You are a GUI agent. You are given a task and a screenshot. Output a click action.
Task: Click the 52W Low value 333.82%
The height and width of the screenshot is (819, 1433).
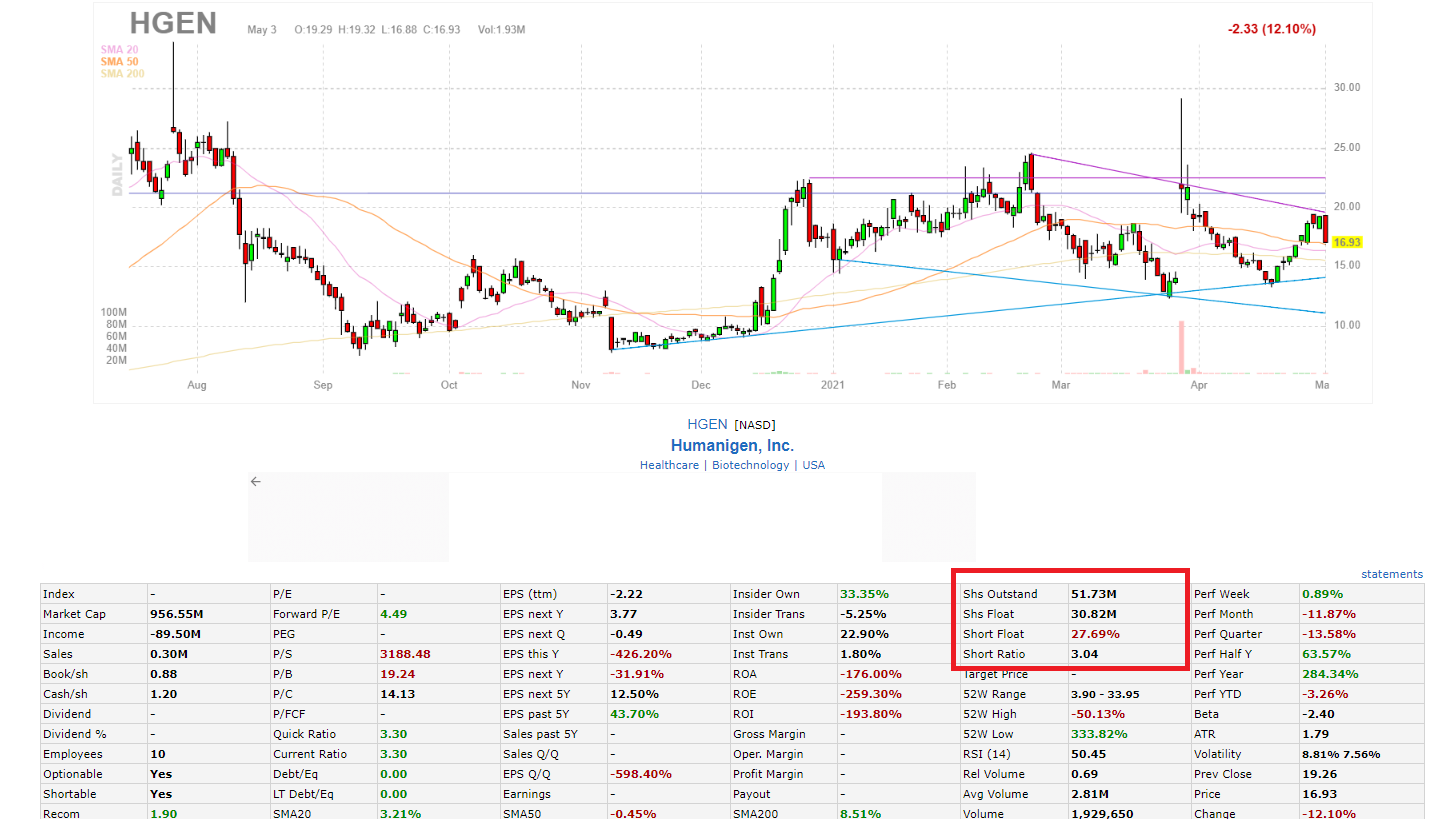pyautogui.click(x=1099, y=734)
